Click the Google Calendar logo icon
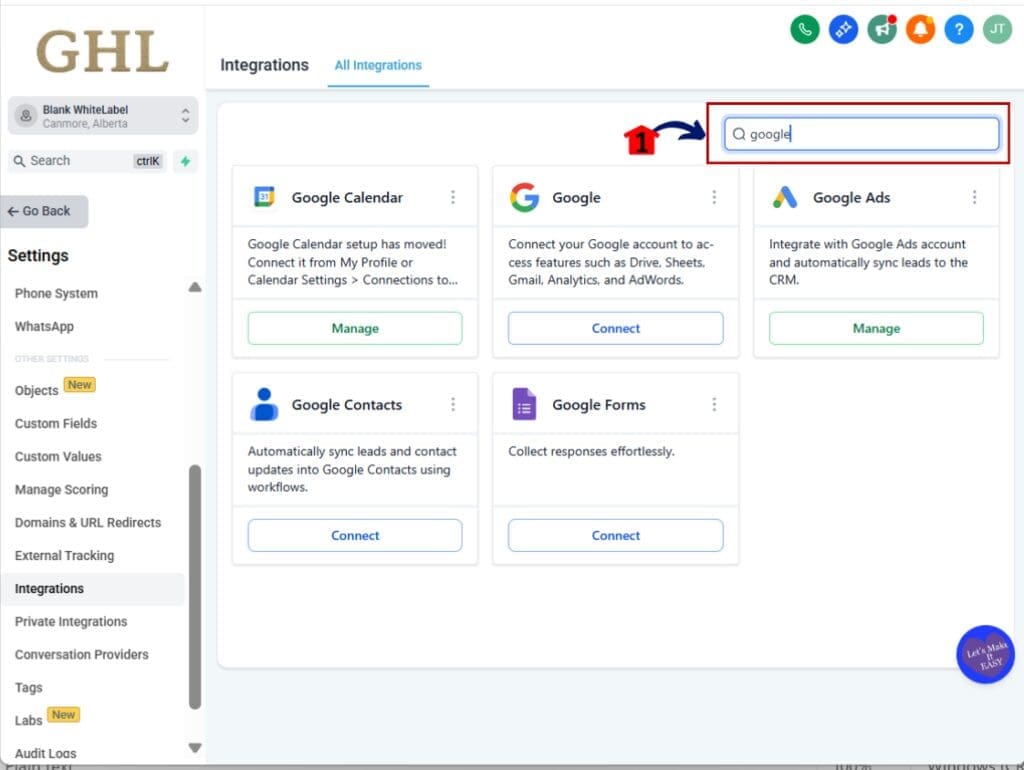This screenshot has height=770, width=1024. click(264, 197)
